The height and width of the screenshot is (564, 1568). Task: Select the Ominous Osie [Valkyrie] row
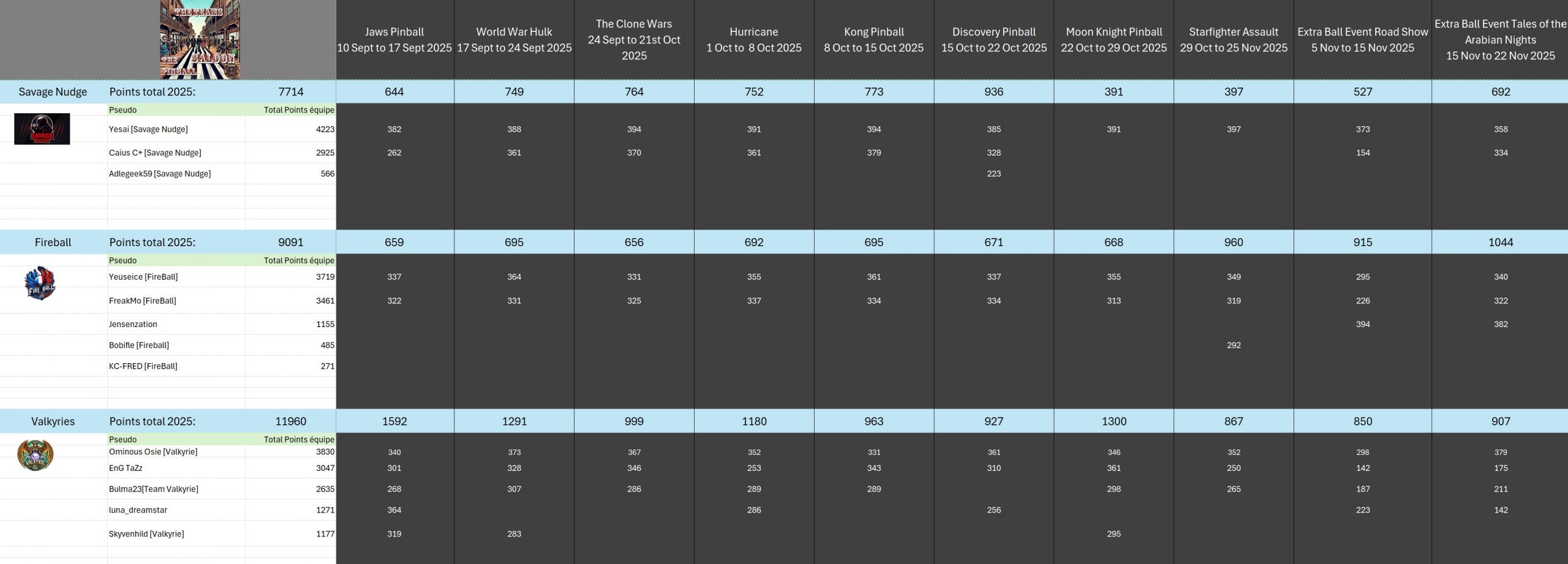(153, 452)
